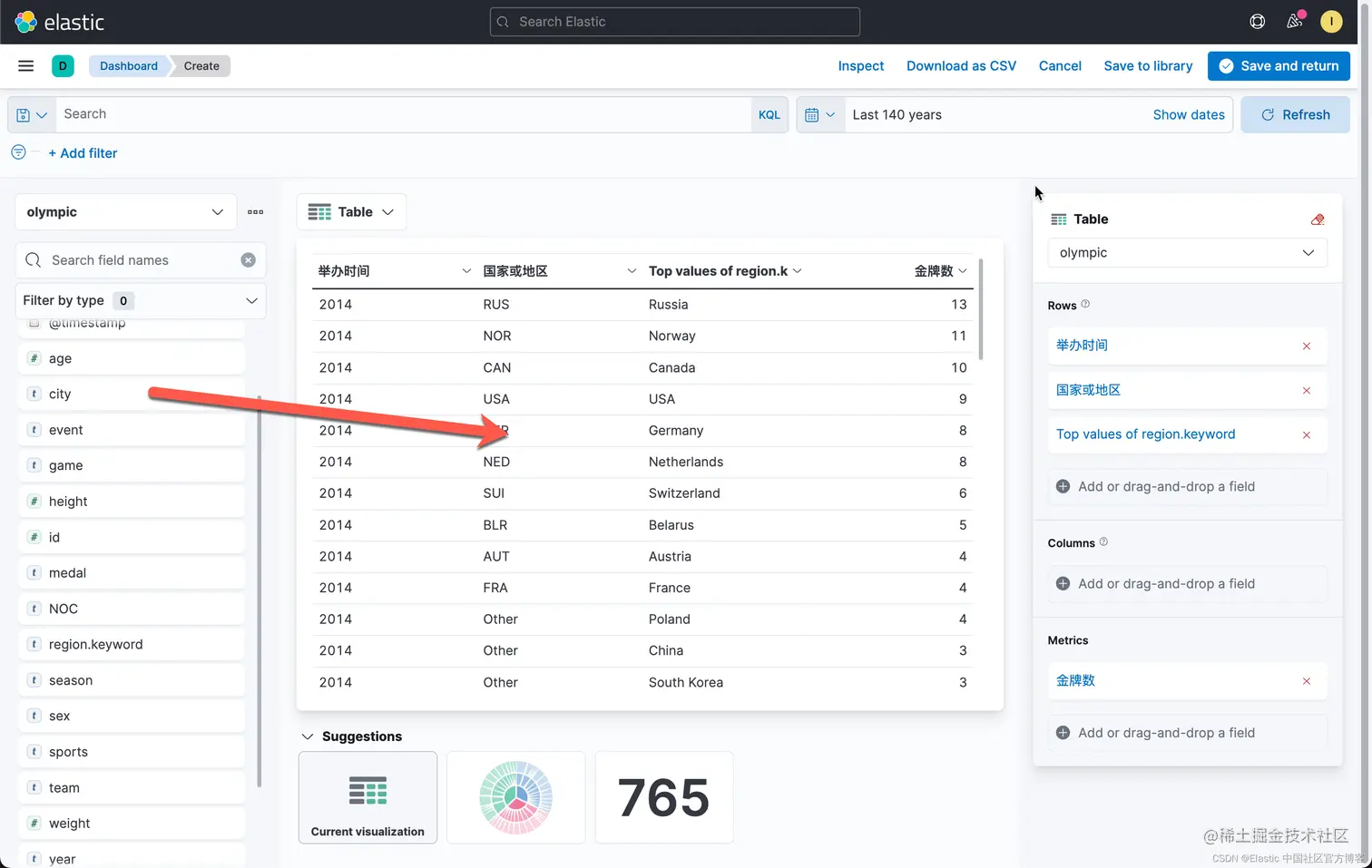Click the Last 140 years time range
This screenshot has width=1372, height=868.
897,115
